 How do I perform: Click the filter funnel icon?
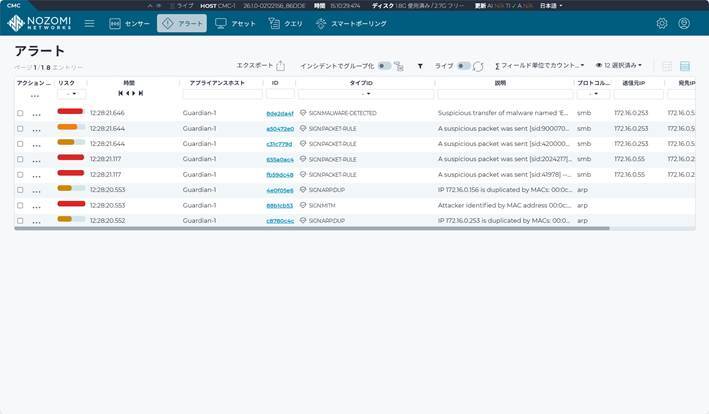(420, 66)
